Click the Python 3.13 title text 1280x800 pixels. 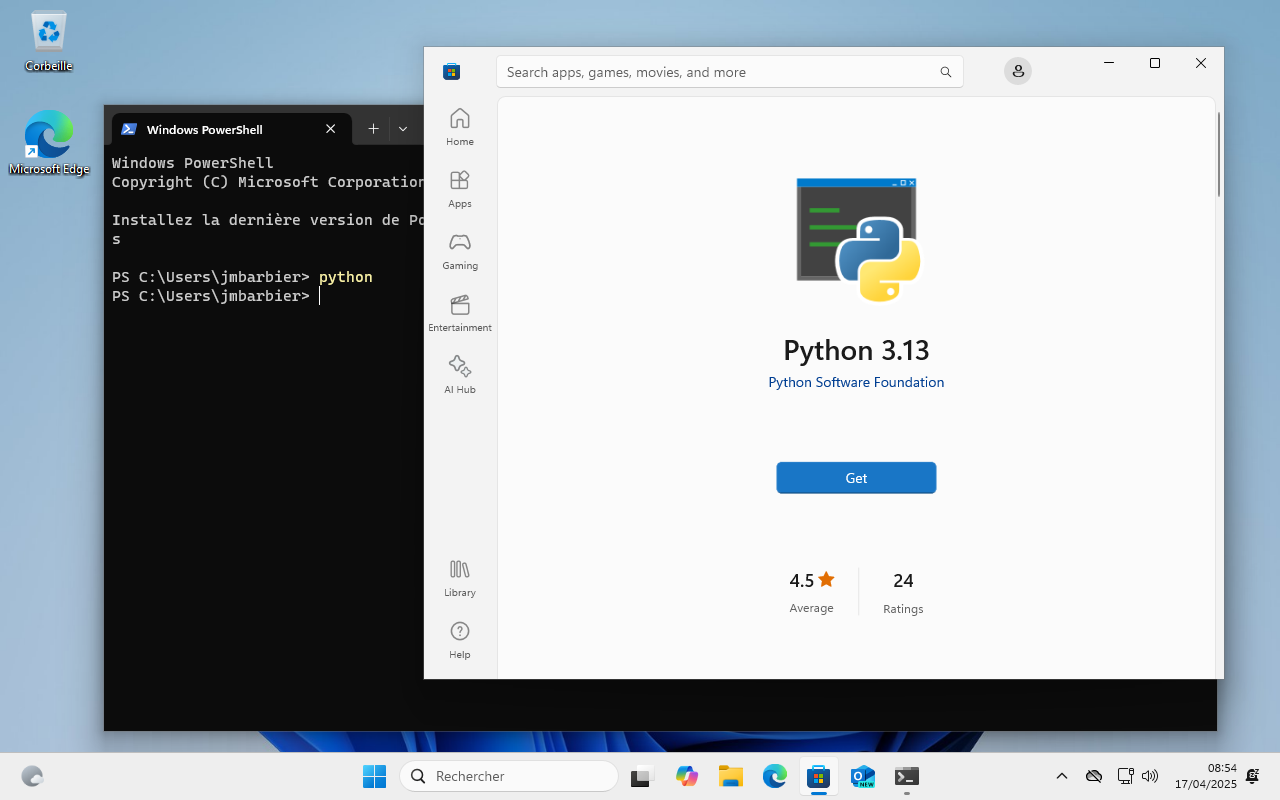click(856, 350)
